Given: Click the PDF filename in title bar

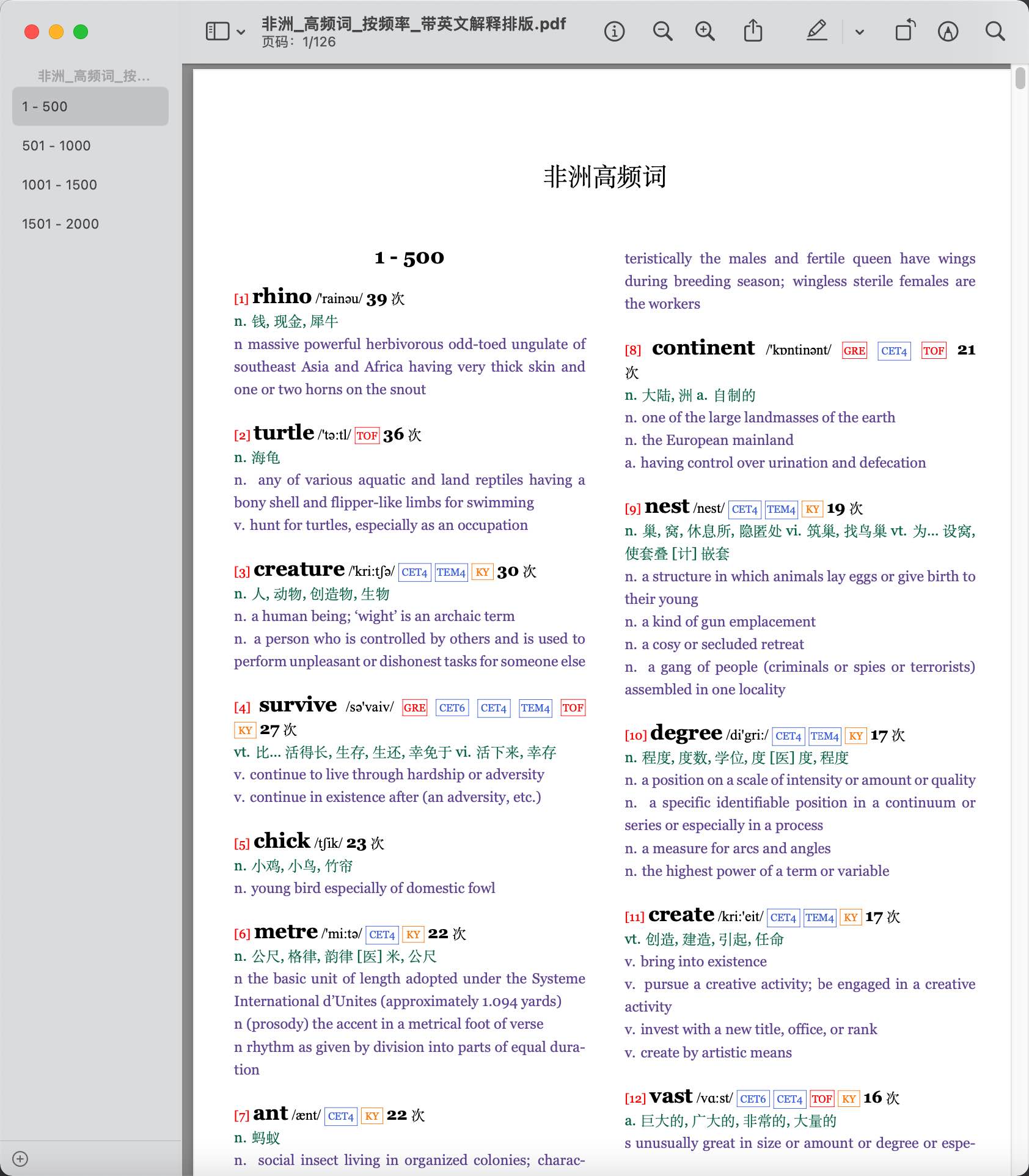Looking at the screenshot, I should pos(414,24).
